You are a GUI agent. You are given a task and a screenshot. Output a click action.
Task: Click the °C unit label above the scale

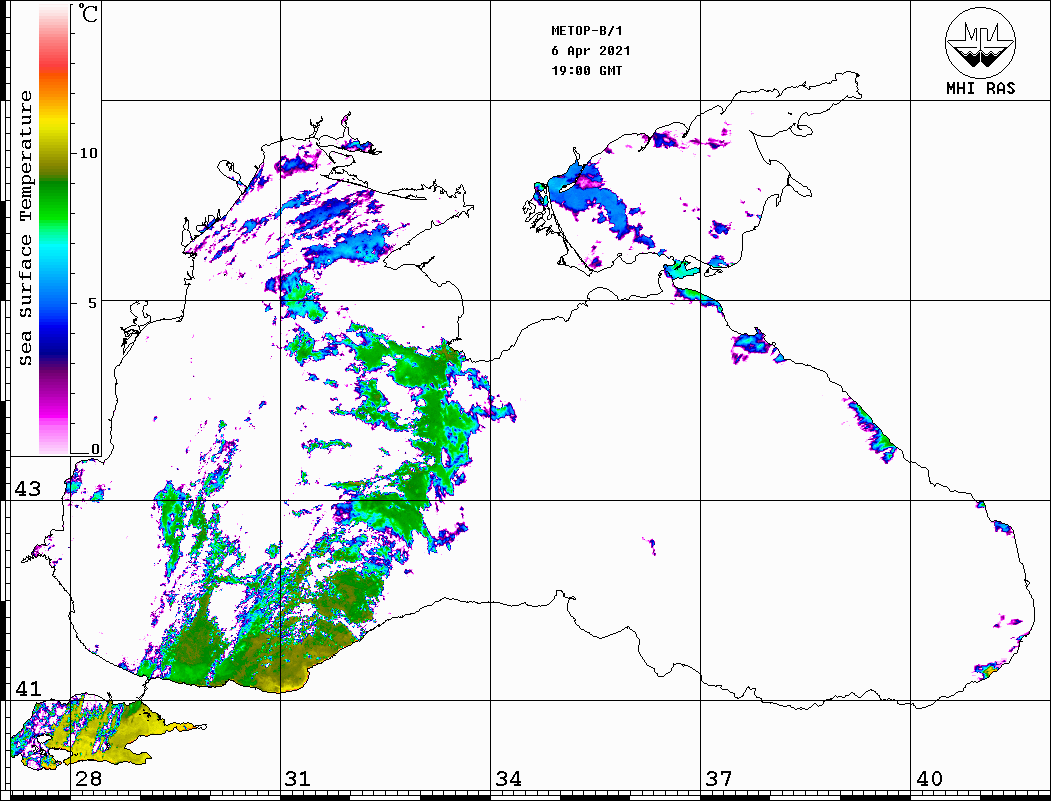tap(88, 13)
